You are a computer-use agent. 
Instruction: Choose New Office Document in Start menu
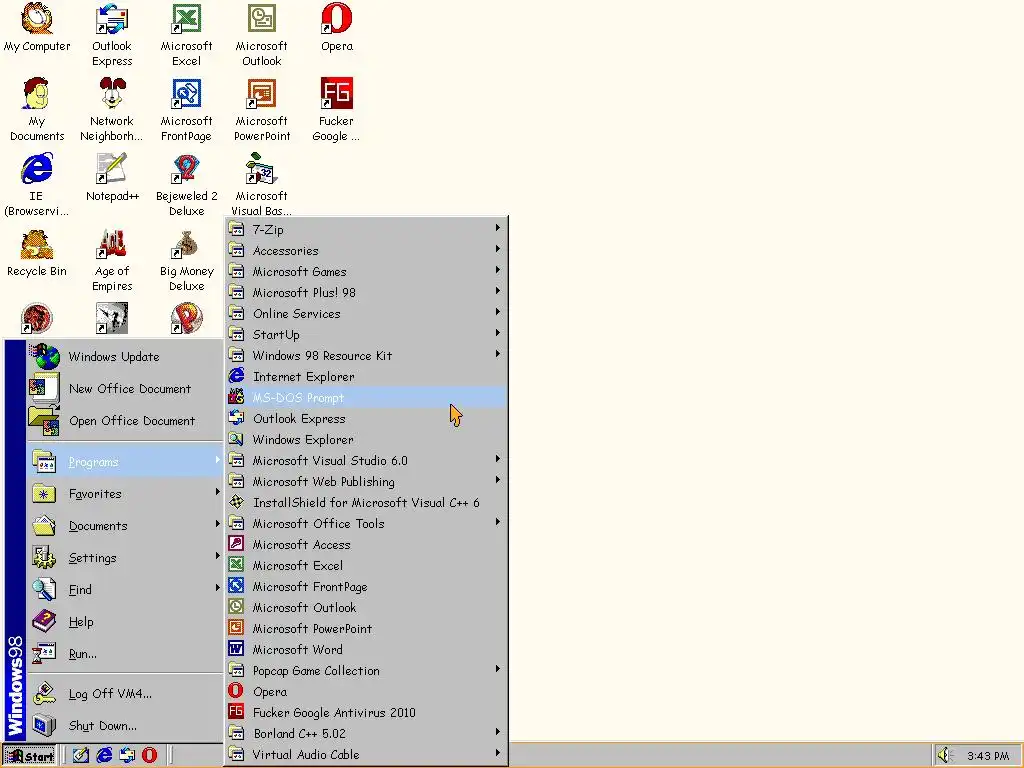point(124,389)
